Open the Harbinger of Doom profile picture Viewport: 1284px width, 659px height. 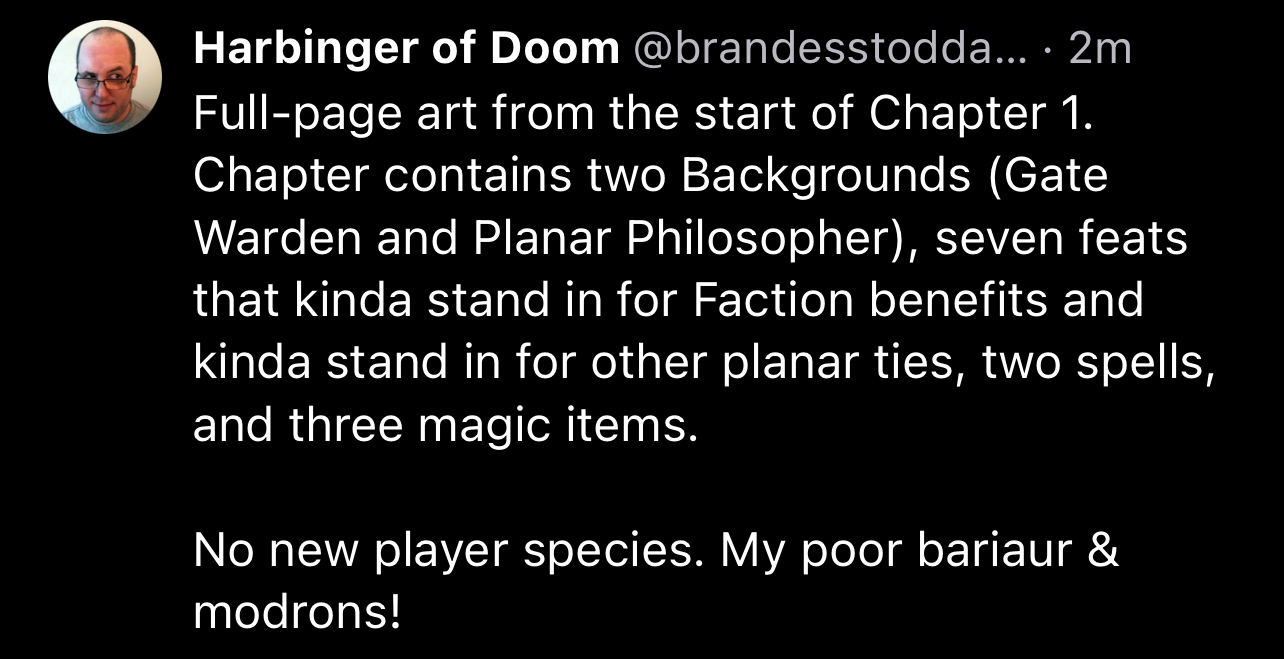[x=105, y=78]
